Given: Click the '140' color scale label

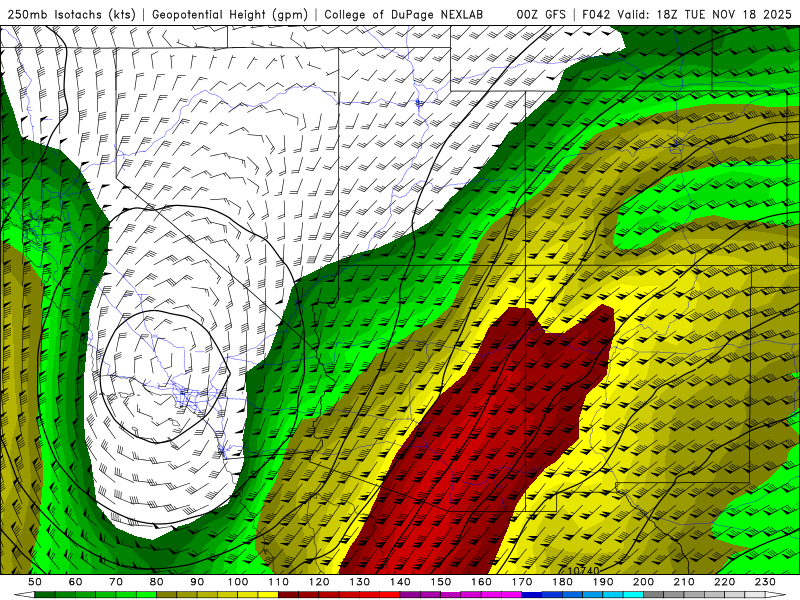Looking at the screenshot, I should (400, 582).
